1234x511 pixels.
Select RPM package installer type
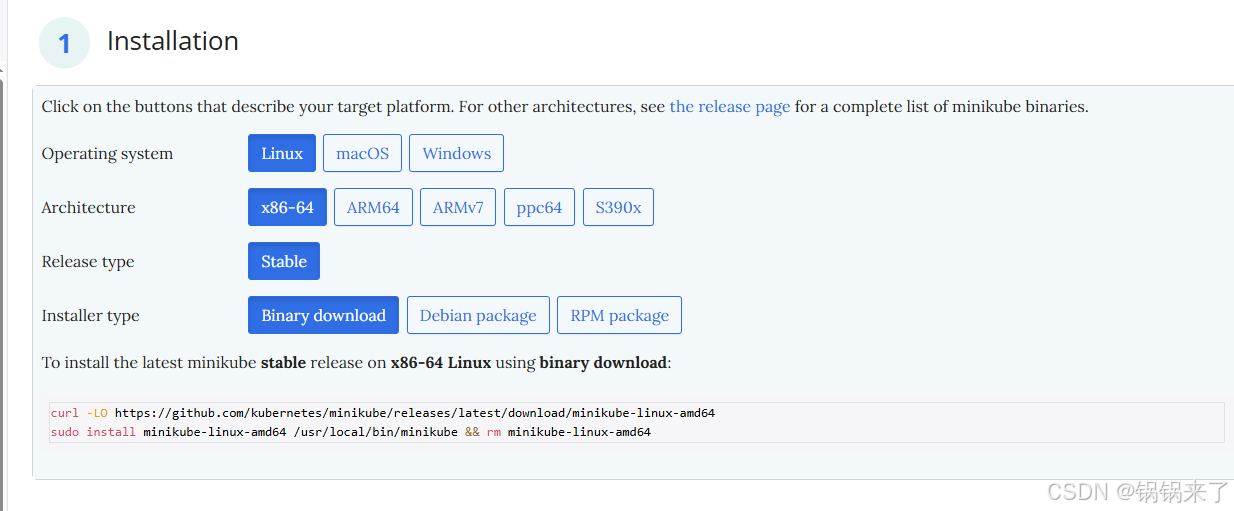[619, 315]
